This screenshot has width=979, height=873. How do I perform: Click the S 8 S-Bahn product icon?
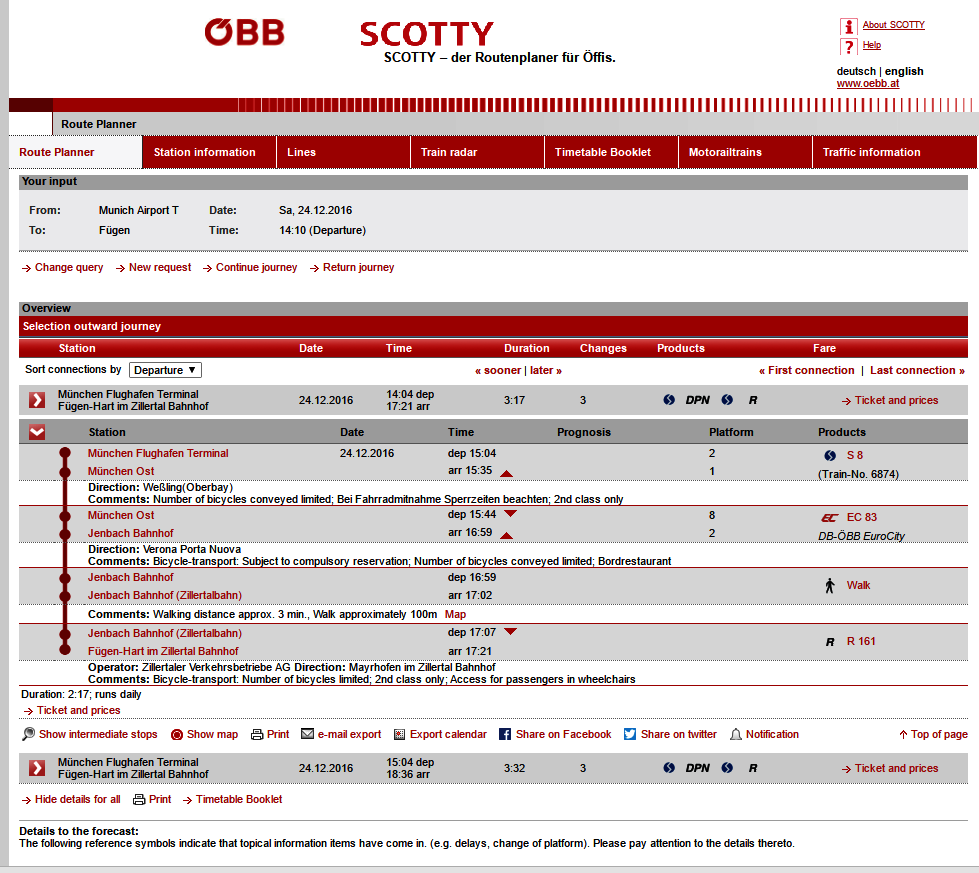(x=830, y=455)
